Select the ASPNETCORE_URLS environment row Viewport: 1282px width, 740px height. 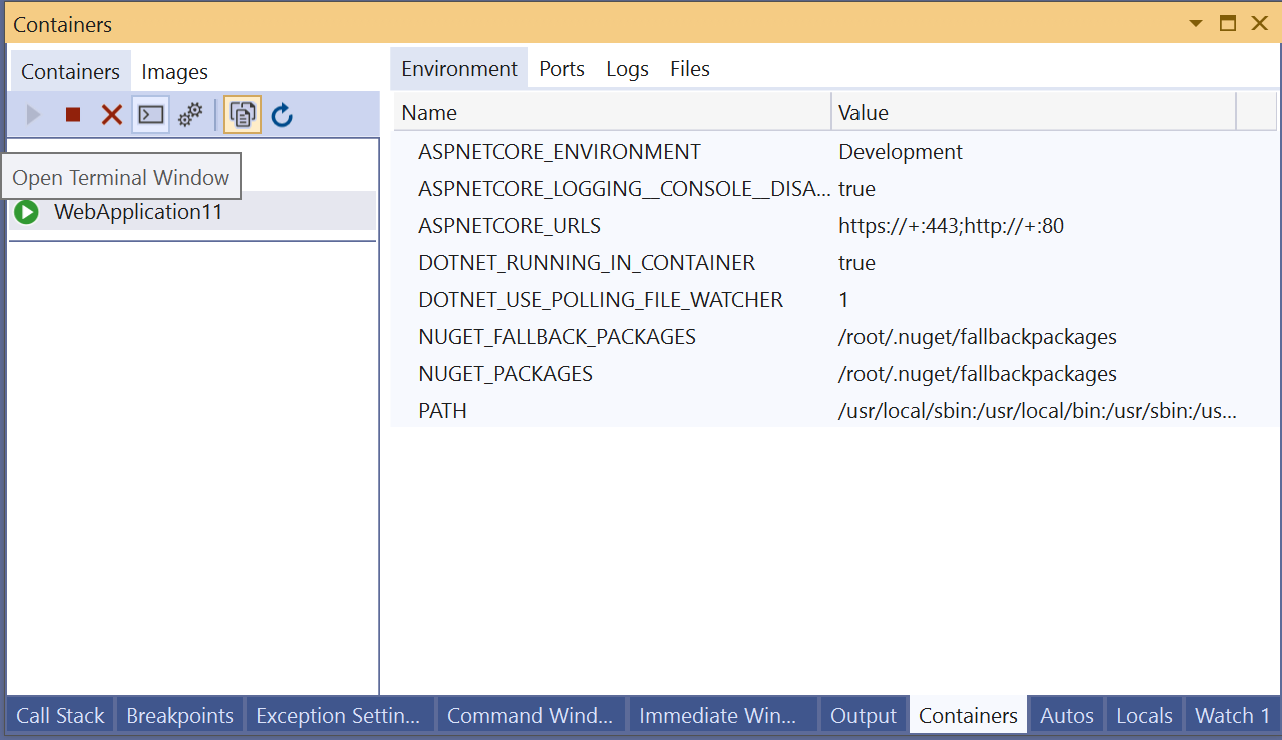pyautogui.click(x=509, y=225)
